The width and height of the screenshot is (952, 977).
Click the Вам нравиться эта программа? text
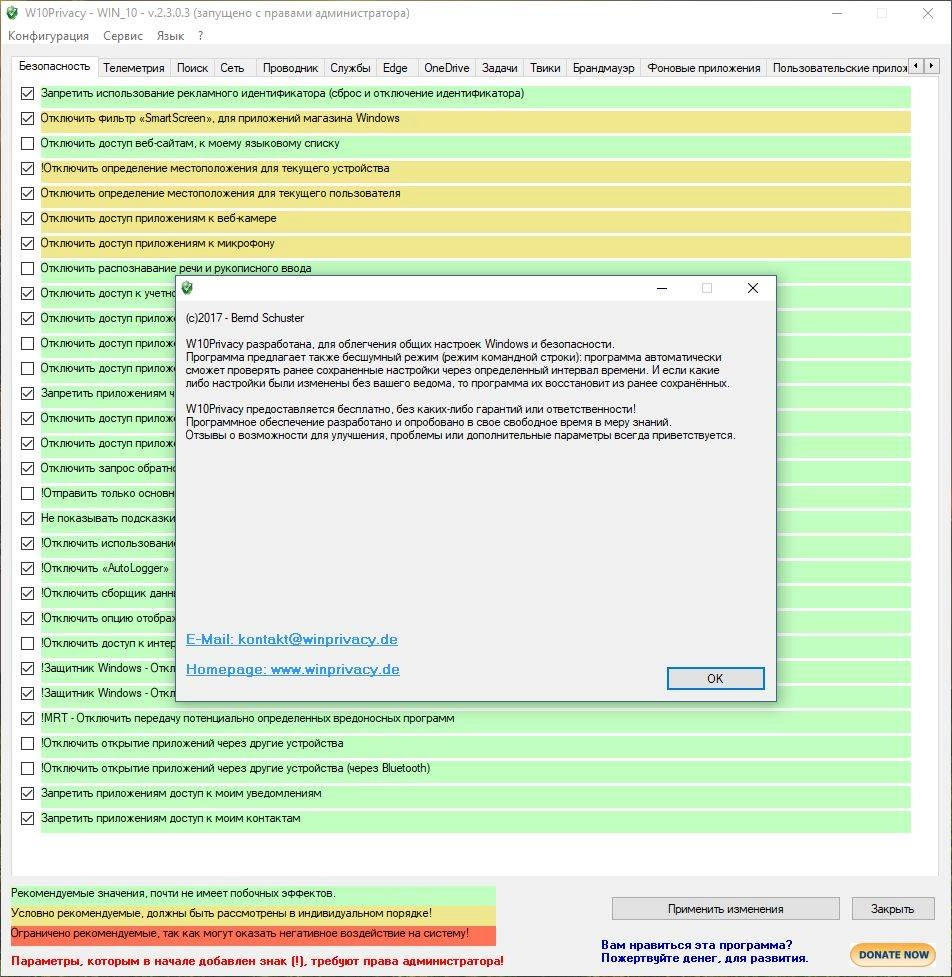tap(697, 945)
